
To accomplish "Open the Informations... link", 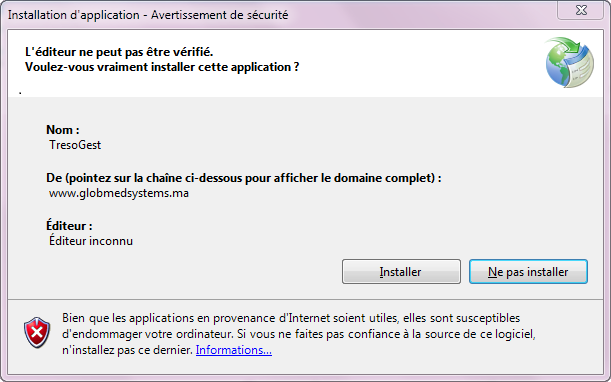I will (x=234, y=350).
